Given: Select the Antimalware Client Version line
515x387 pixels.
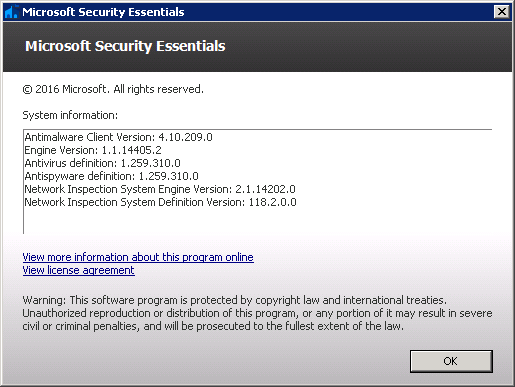Looking at the screenshot, I should point(118,137).
